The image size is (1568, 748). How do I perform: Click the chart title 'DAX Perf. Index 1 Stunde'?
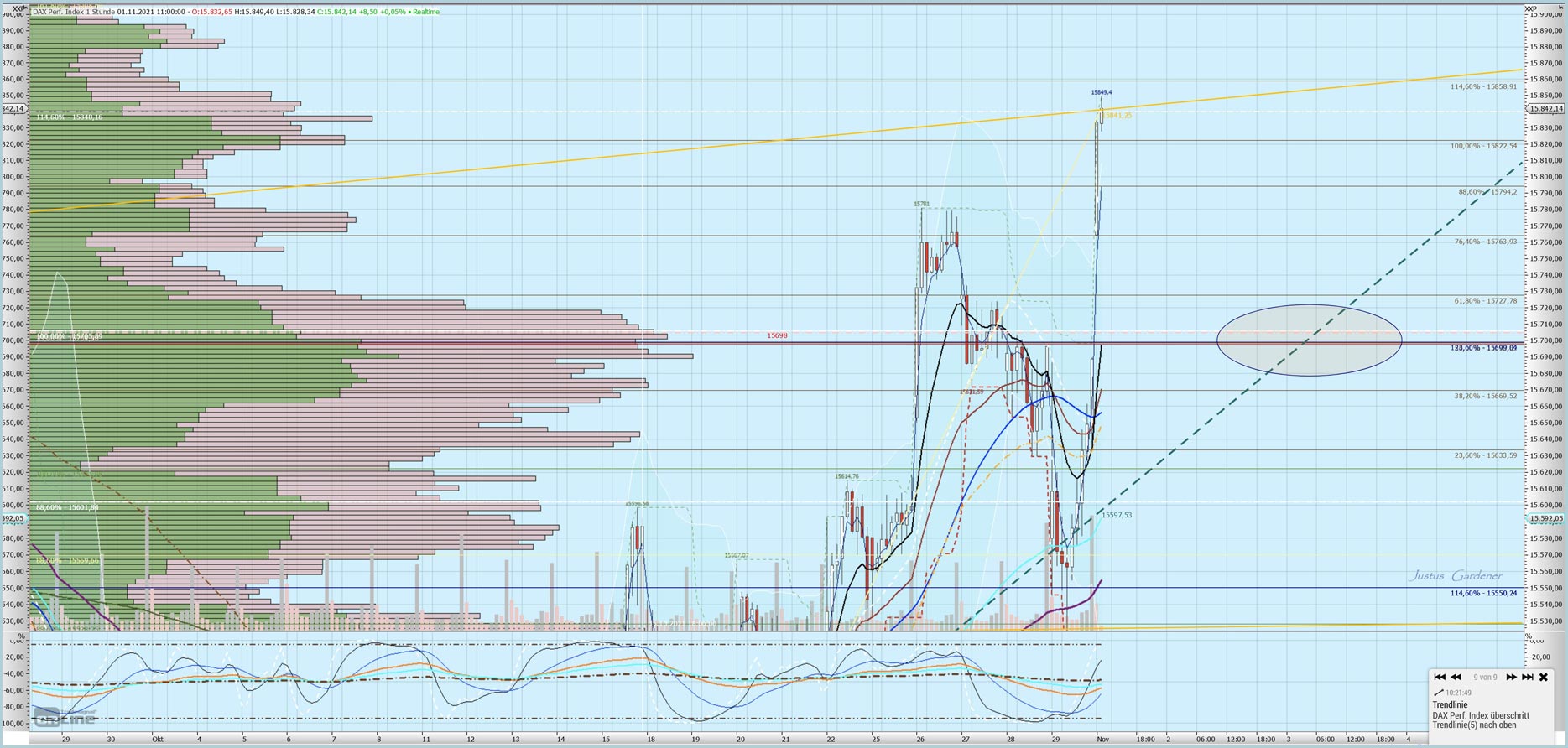(x=73, y=12)
